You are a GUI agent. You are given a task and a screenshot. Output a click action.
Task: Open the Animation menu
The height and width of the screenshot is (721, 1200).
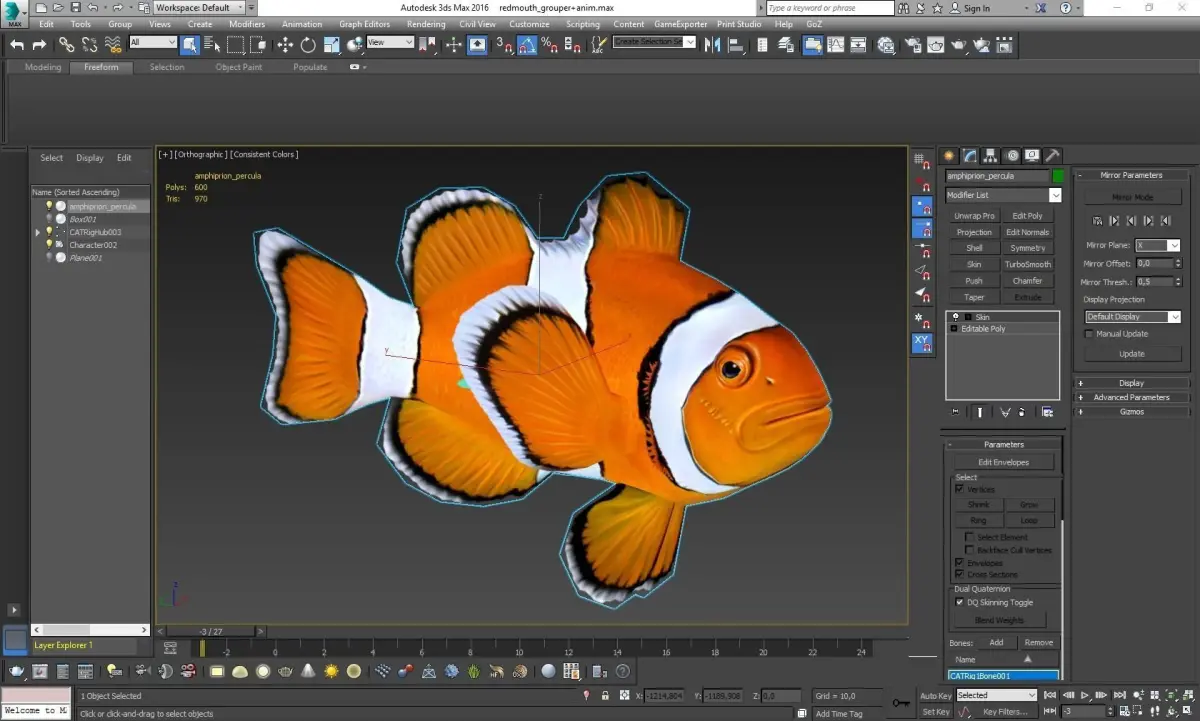click(302, 24)
